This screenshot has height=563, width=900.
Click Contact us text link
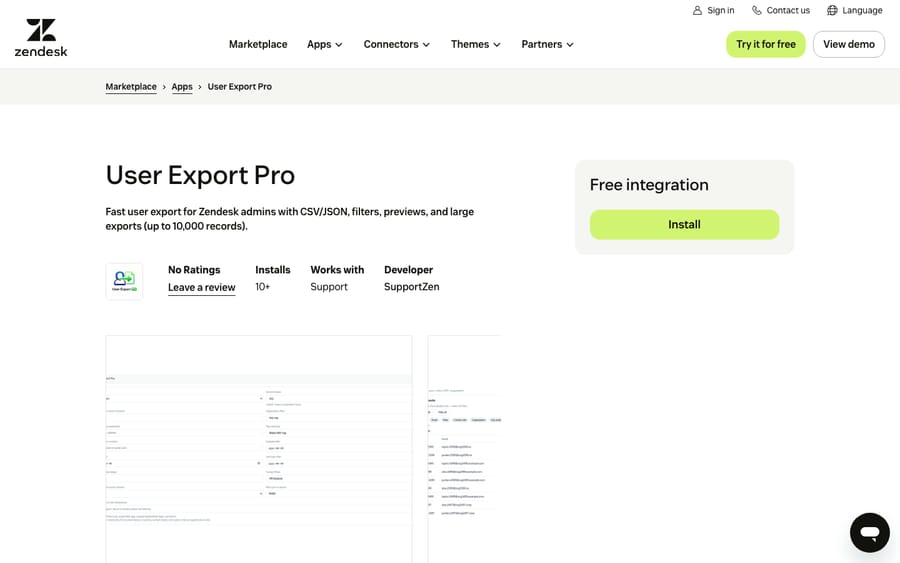(788, 10)
